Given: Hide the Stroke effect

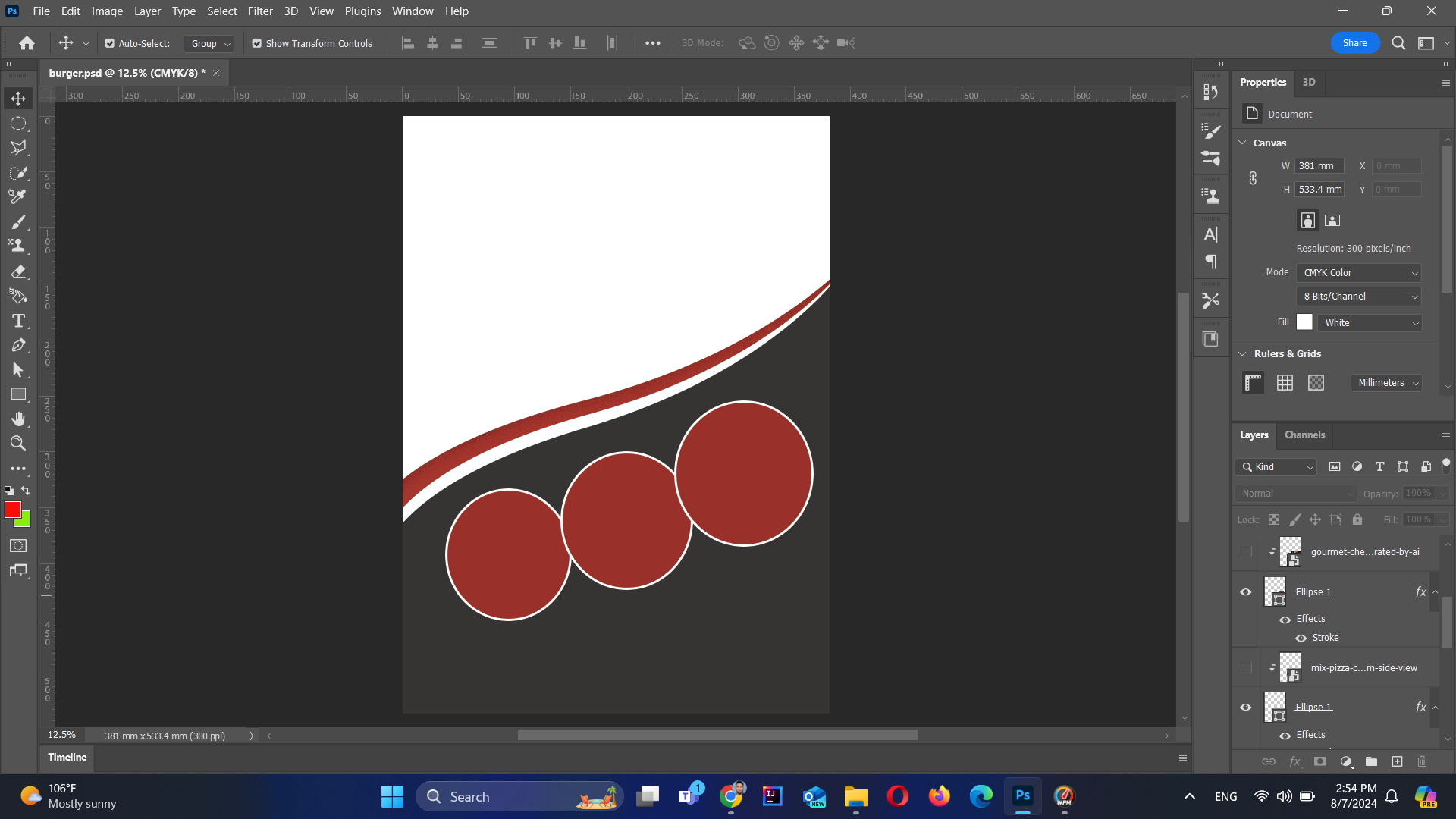Looking at the screenshot, I should click(x=1301, y=639).
